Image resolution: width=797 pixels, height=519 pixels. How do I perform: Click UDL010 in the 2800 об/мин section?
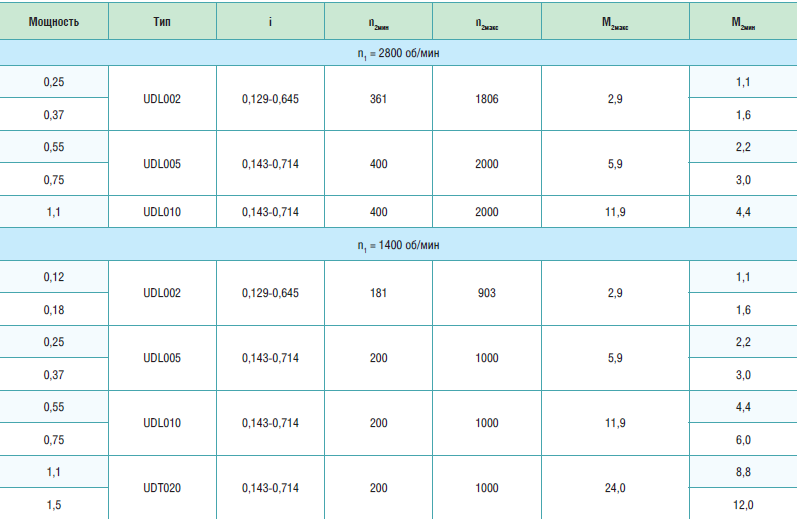point(162,212)
